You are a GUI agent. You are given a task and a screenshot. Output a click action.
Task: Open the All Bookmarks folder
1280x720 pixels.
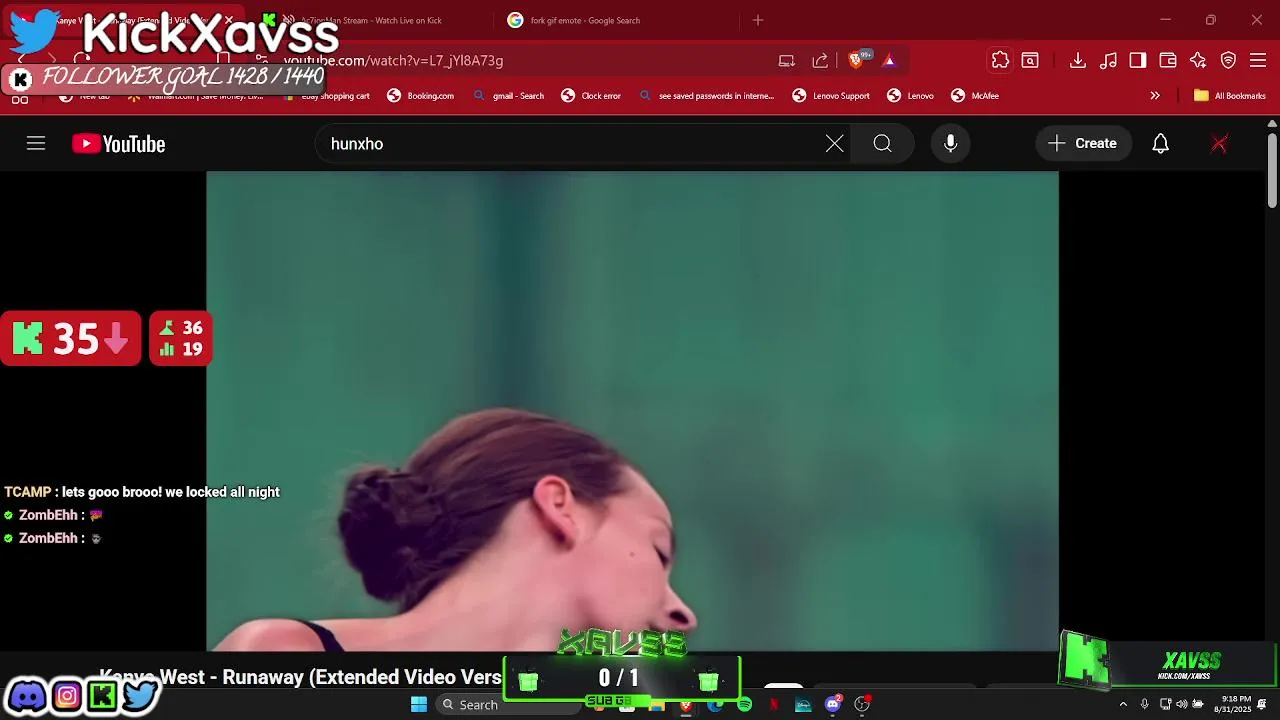[x=1230, y=96]
